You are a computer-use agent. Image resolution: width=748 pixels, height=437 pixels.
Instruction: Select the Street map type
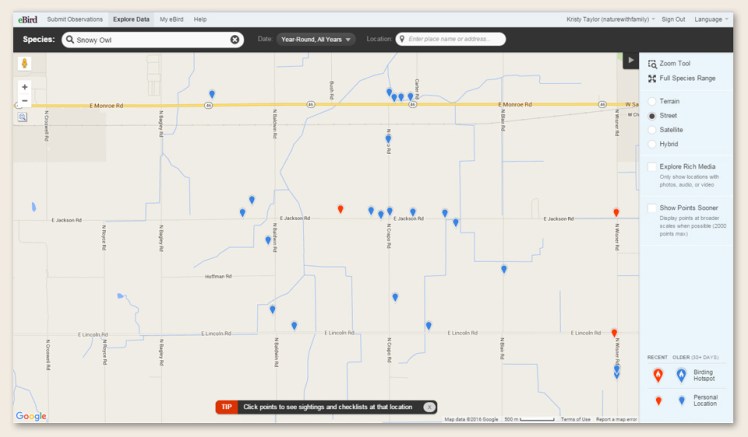click(x=652, y=116)
